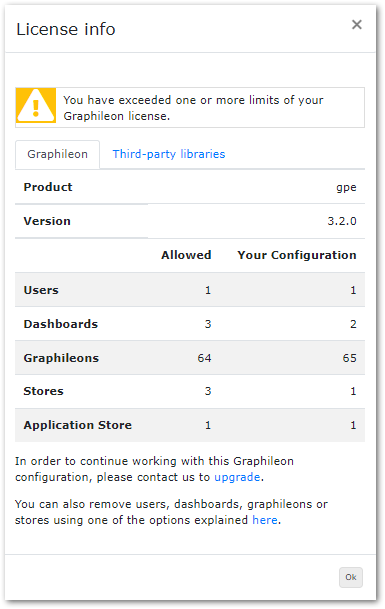Click the Graphileons configuration value 65
385x609 pixels.
(x=349, y=358)
